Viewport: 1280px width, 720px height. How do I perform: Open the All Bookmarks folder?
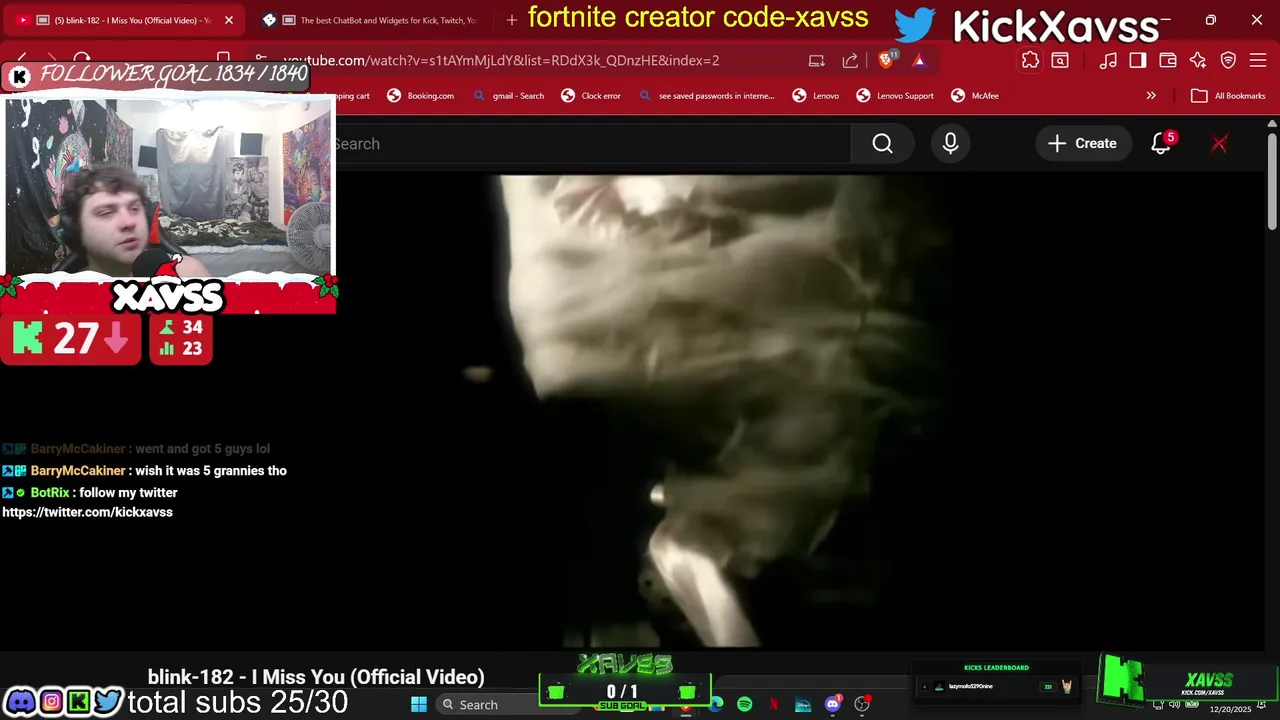1228,96
